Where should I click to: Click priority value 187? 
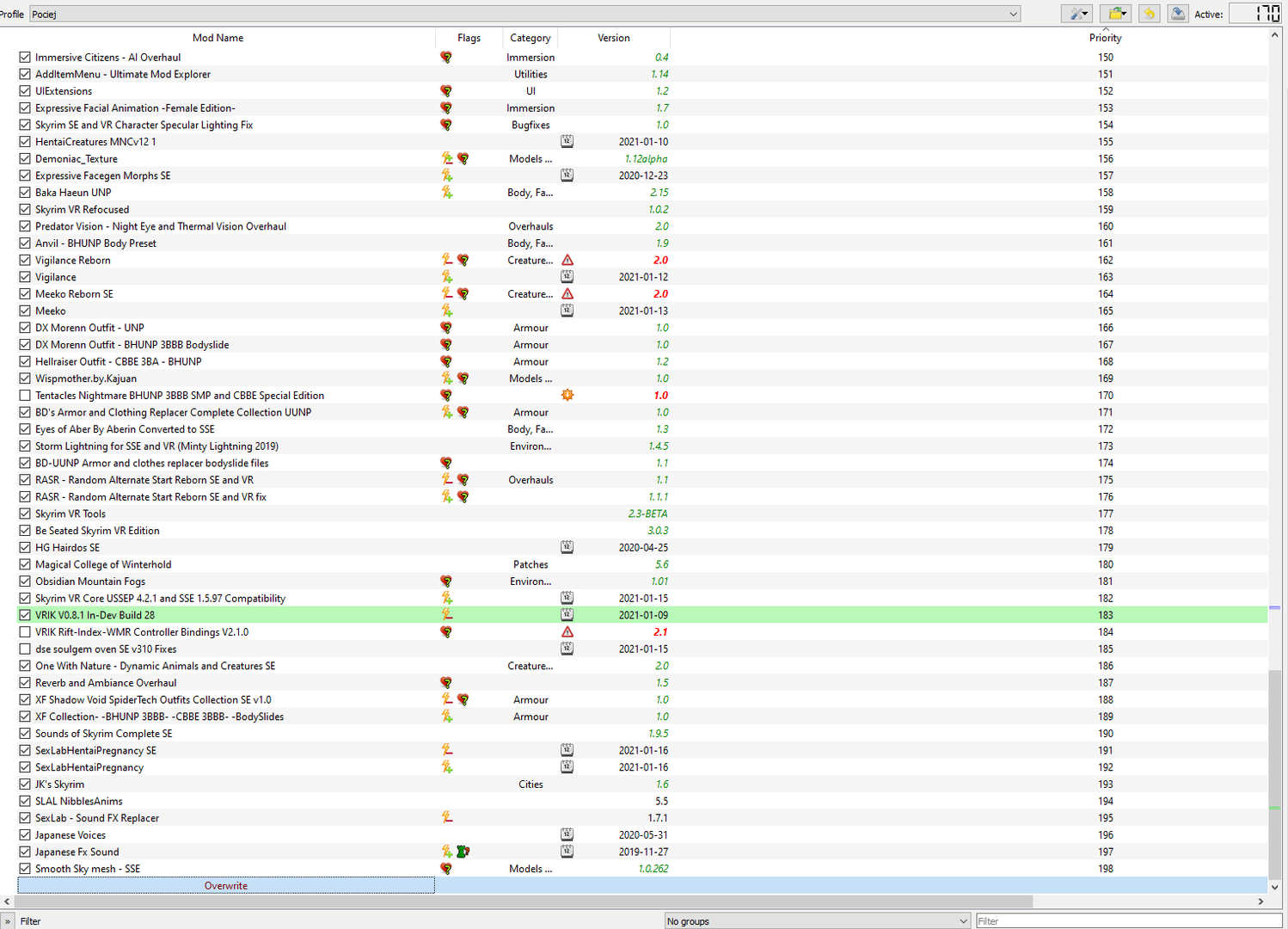[1105, 683]
